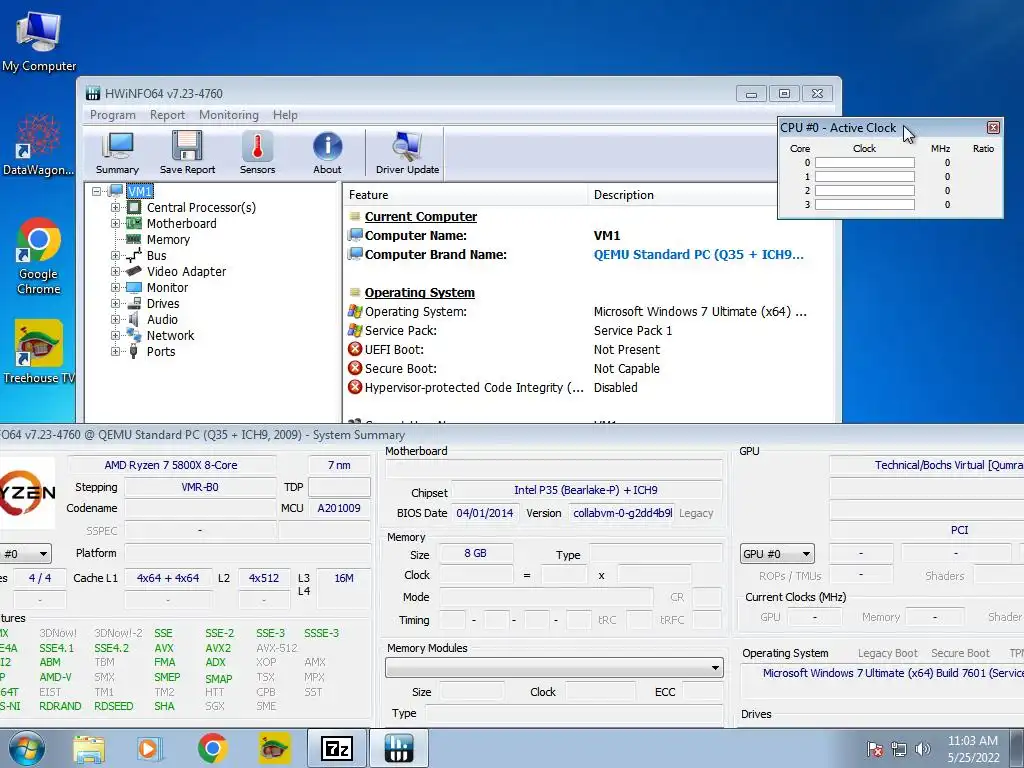The width and height of the screenshot is (1024, 768).
Task: Expand the Monitor tree node
Action: coord(116,287)
